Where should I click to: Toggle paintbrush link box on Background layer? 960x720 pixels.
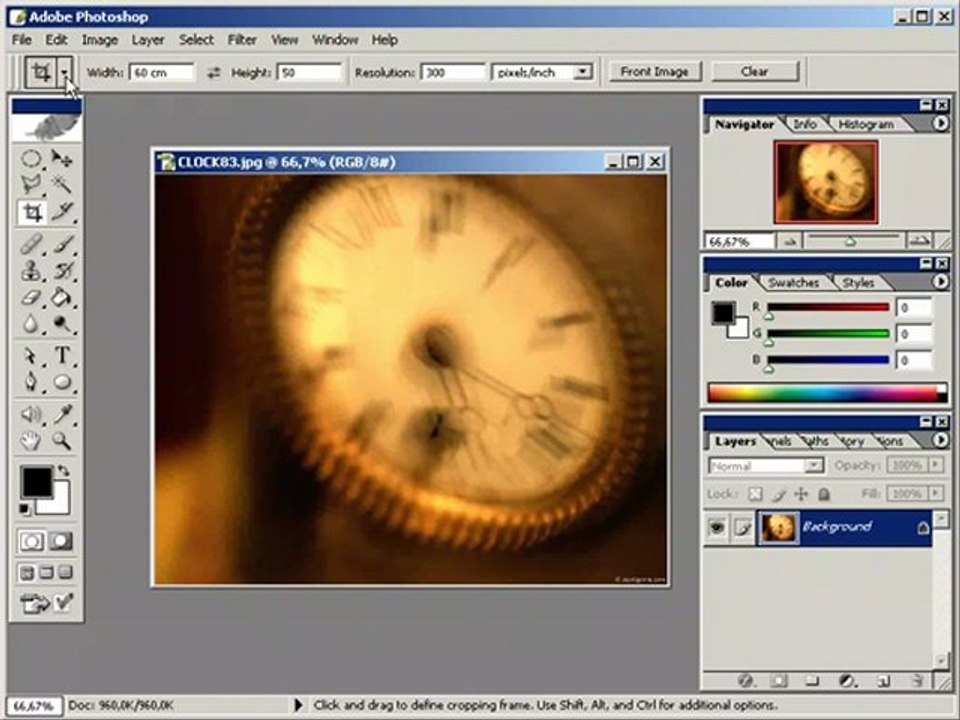click(743, 527)
